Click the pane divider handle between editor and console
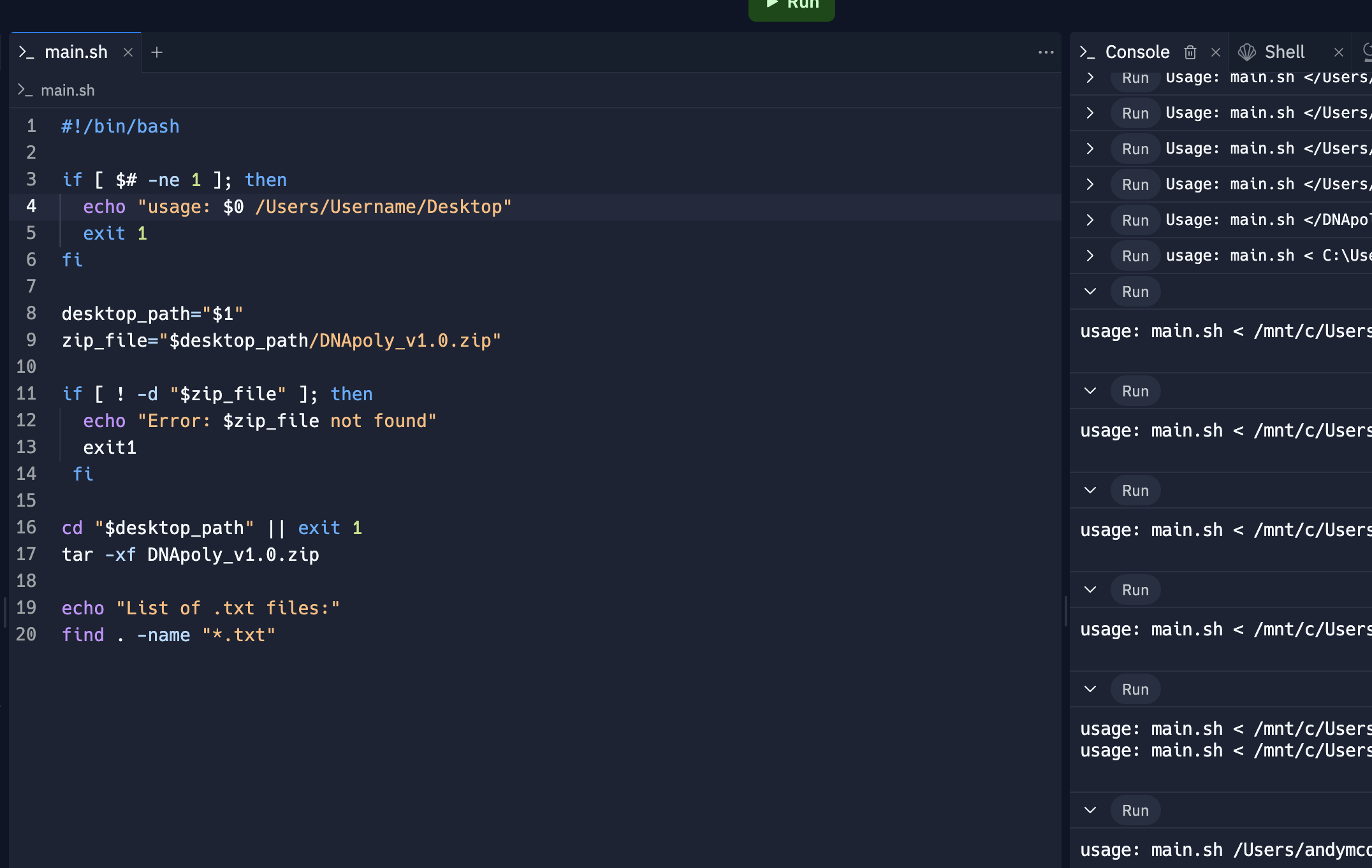 [1065, 611]
